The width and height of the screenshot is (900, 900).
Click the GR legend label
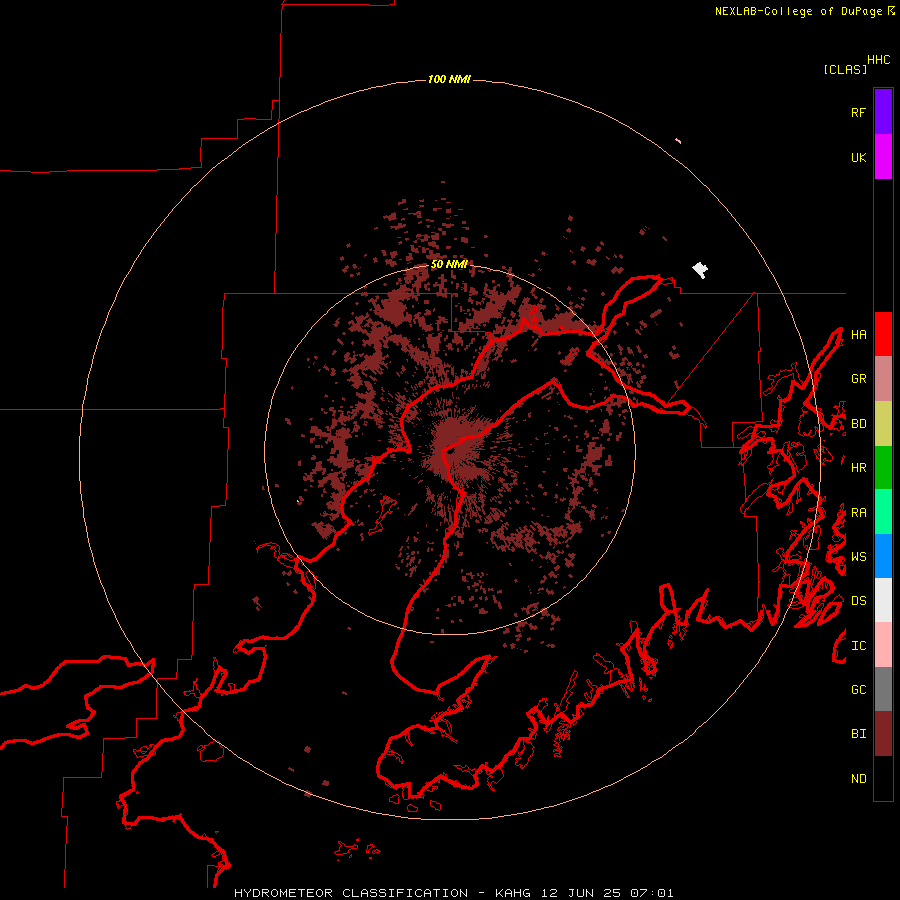tap(858, 379)
